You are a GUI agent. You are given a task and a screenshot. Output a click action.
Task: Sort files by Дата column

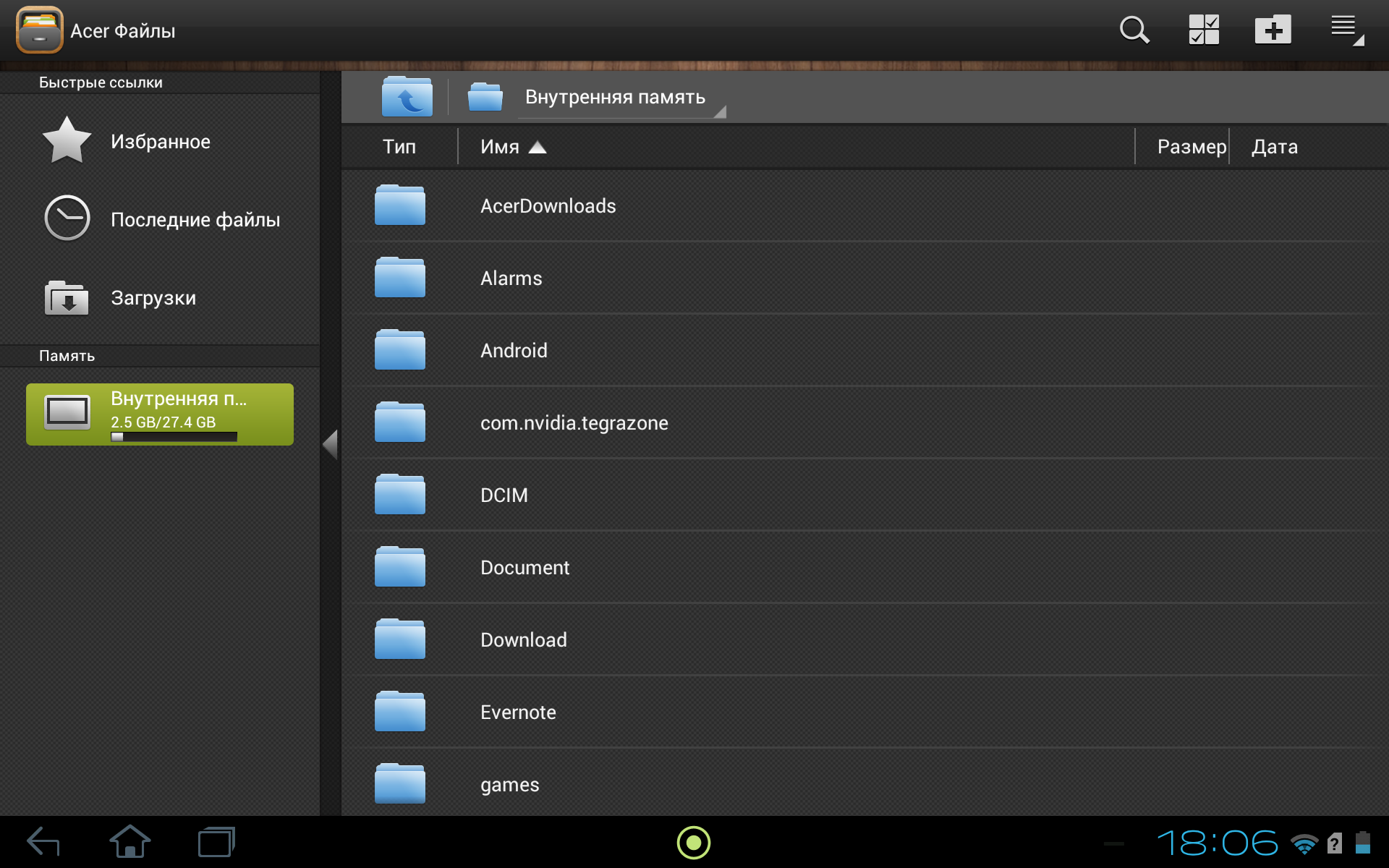point(1274,147)
